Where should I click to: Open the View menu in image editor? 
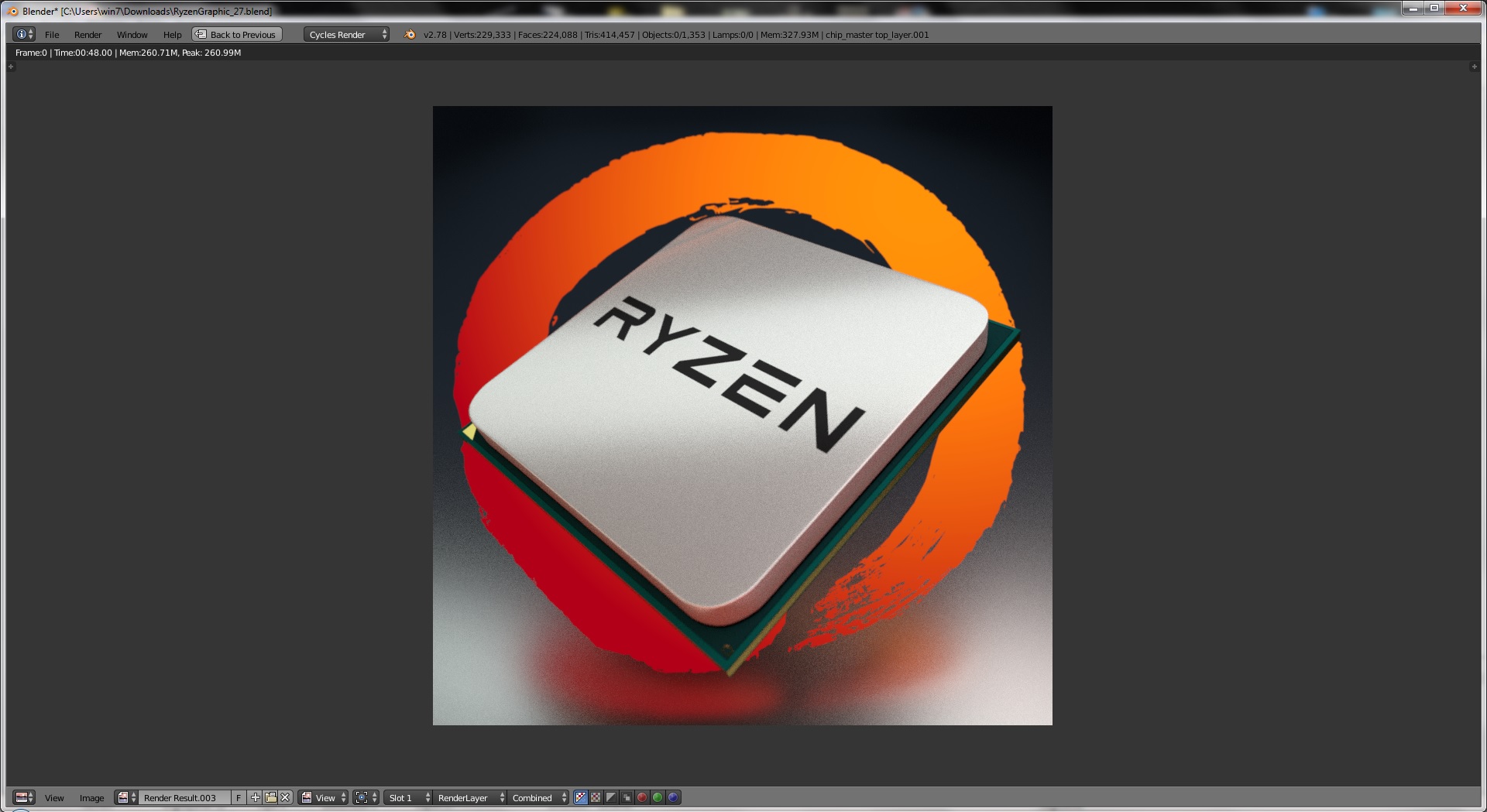[x=54, y=798]
